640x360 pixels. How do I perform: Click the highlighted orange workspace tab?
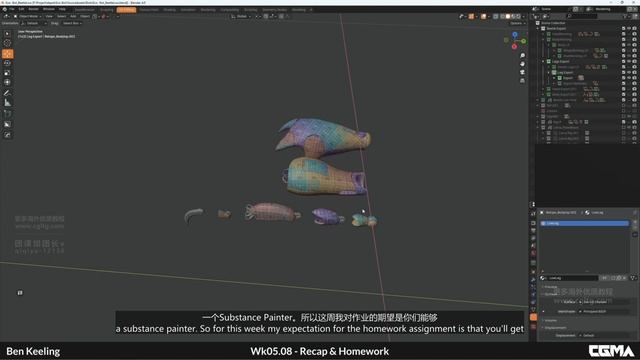coord(126,10)
